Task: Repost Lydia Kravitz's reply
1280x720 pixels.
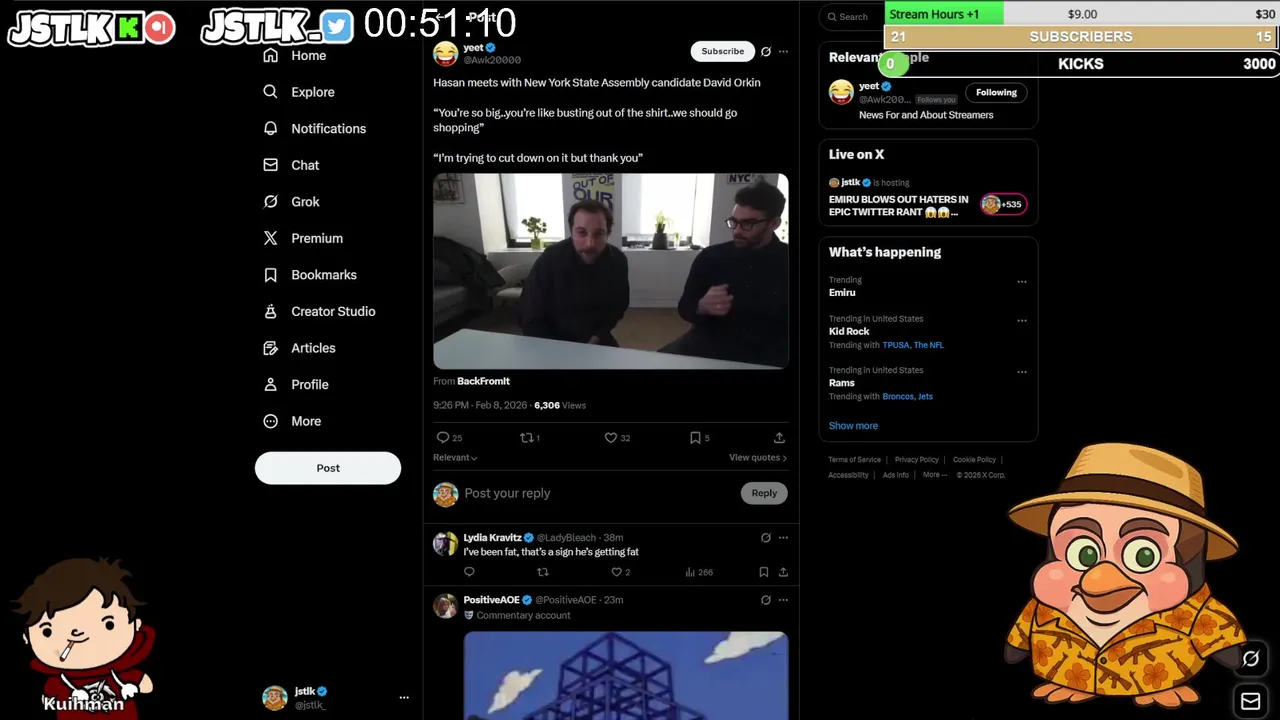Action: [x=543, y=572]
